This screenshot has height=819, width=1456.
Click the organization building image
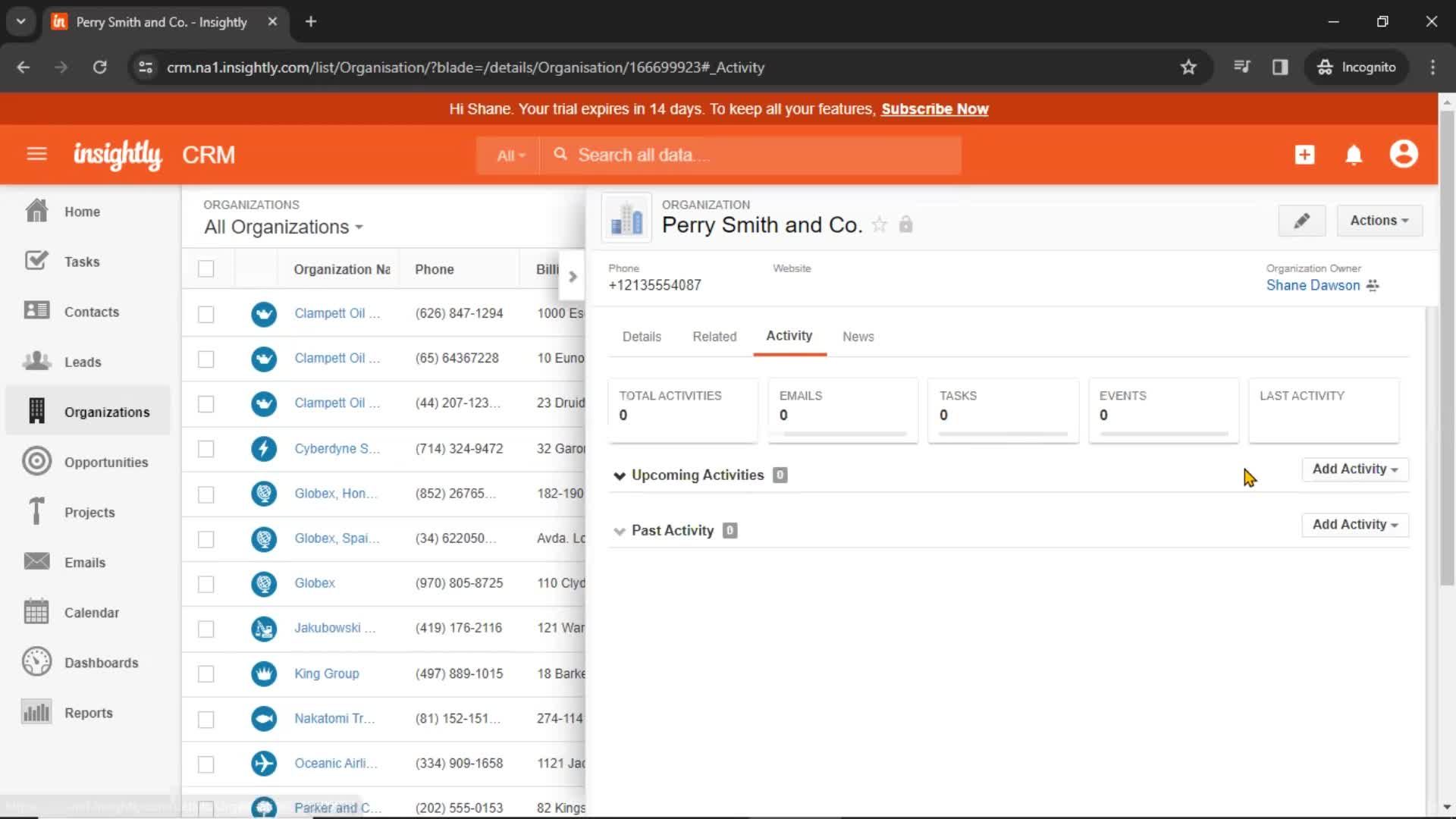click(626, 218)
